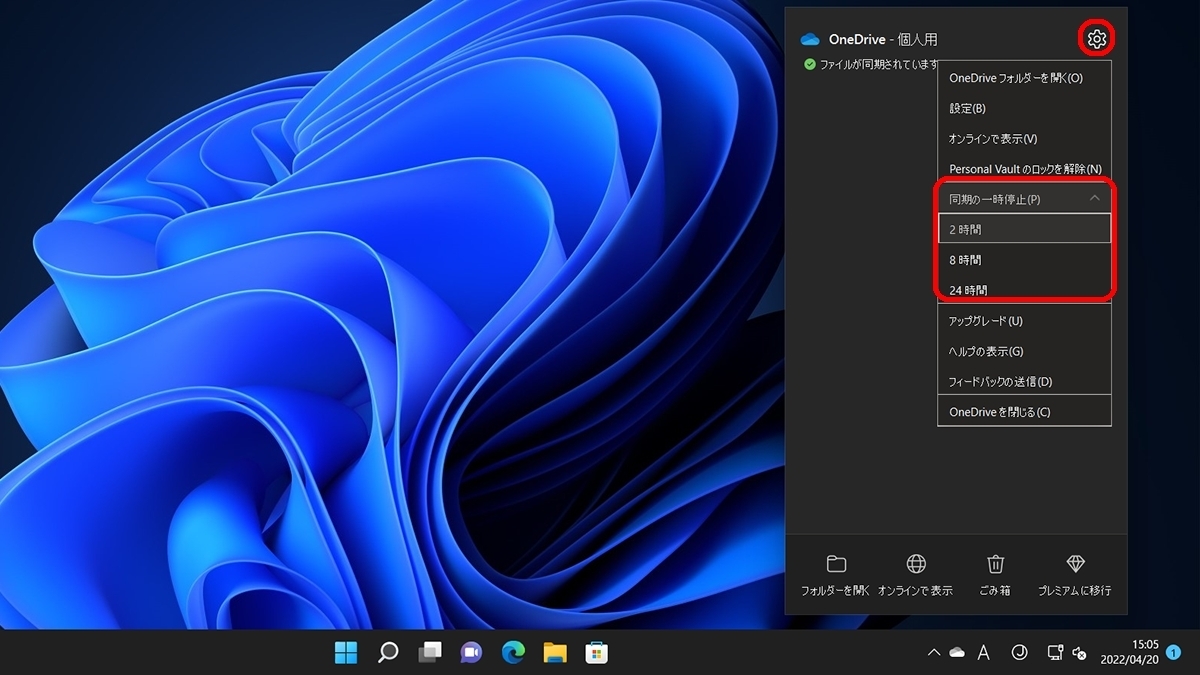Viewport: 1200px width, 675px height.
Task: Choose OneDrive を閉じる(C)
Action: (1024, 412)
